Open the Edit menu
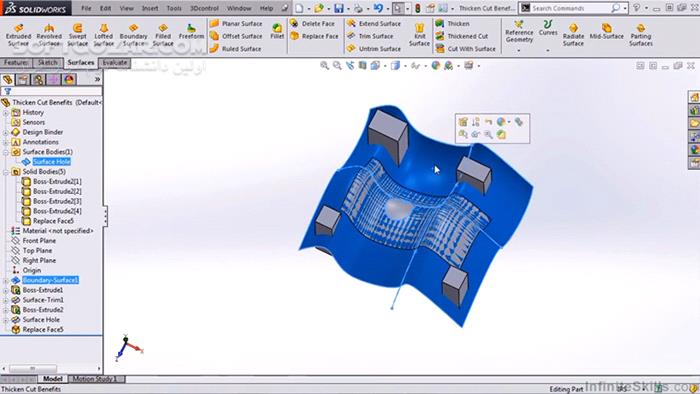The height and width of the screenshot is (394, 700). 105,8
